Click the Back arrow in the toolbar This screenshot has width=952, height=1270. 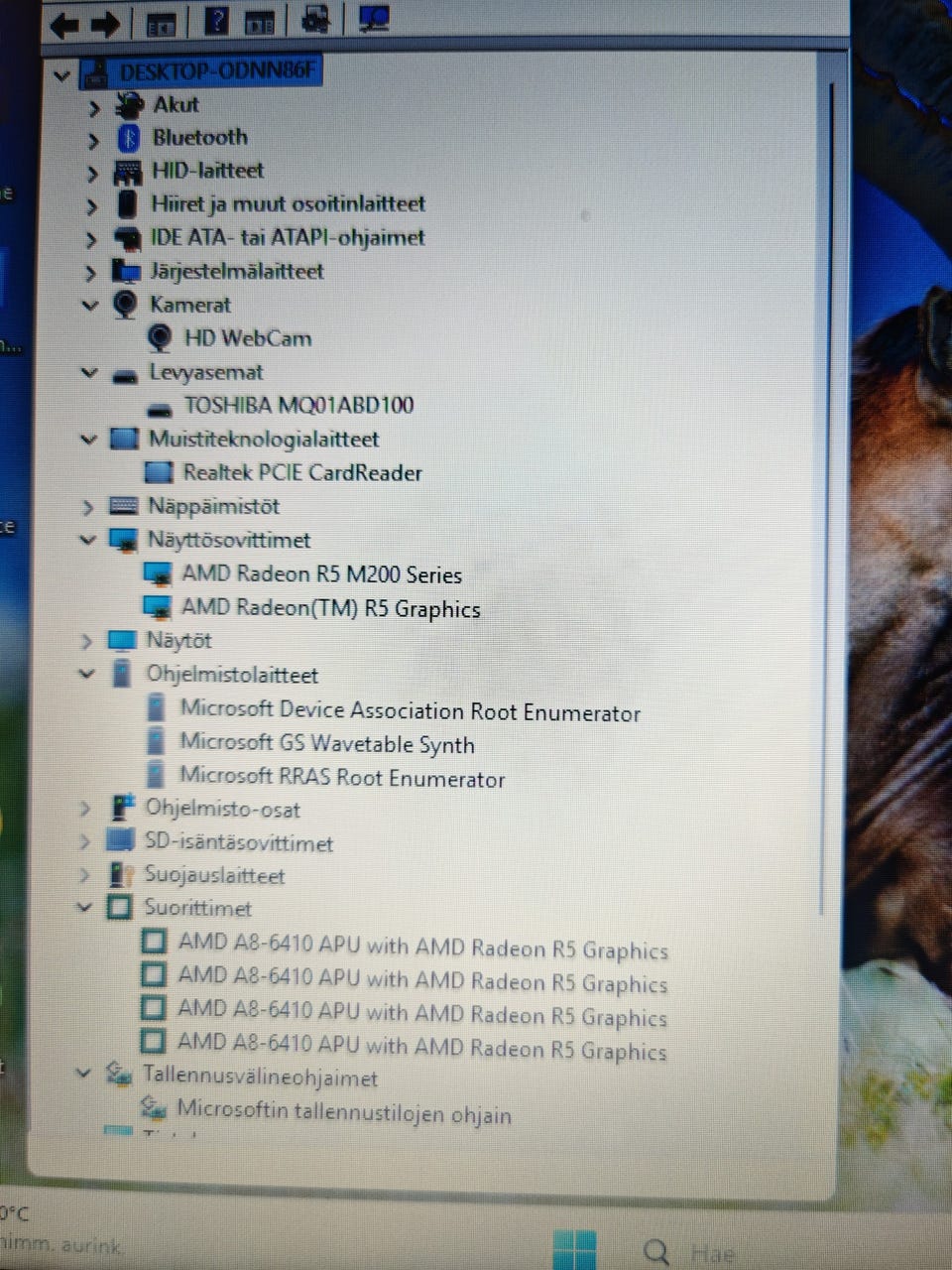click(x=64, y=25)
